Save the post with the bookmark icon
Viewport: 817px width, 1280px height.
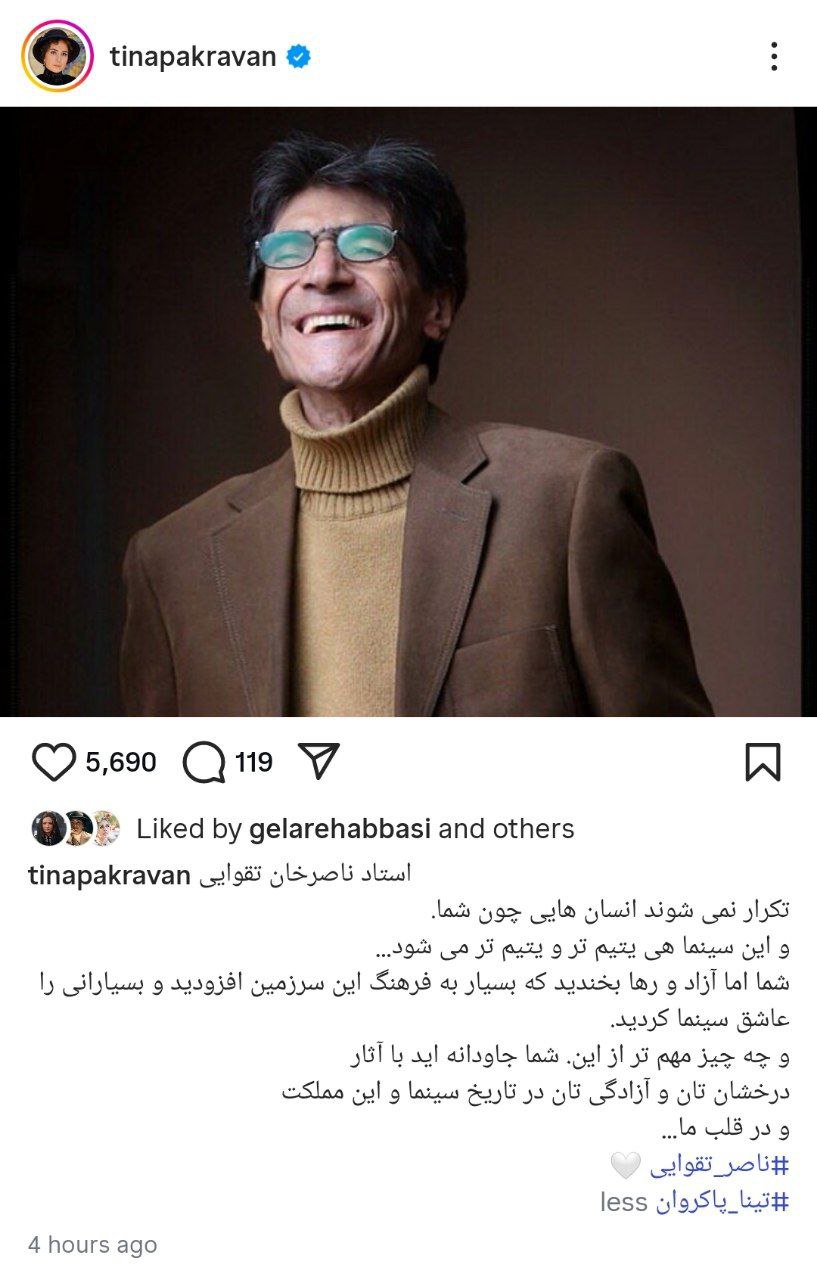[763, 763]
